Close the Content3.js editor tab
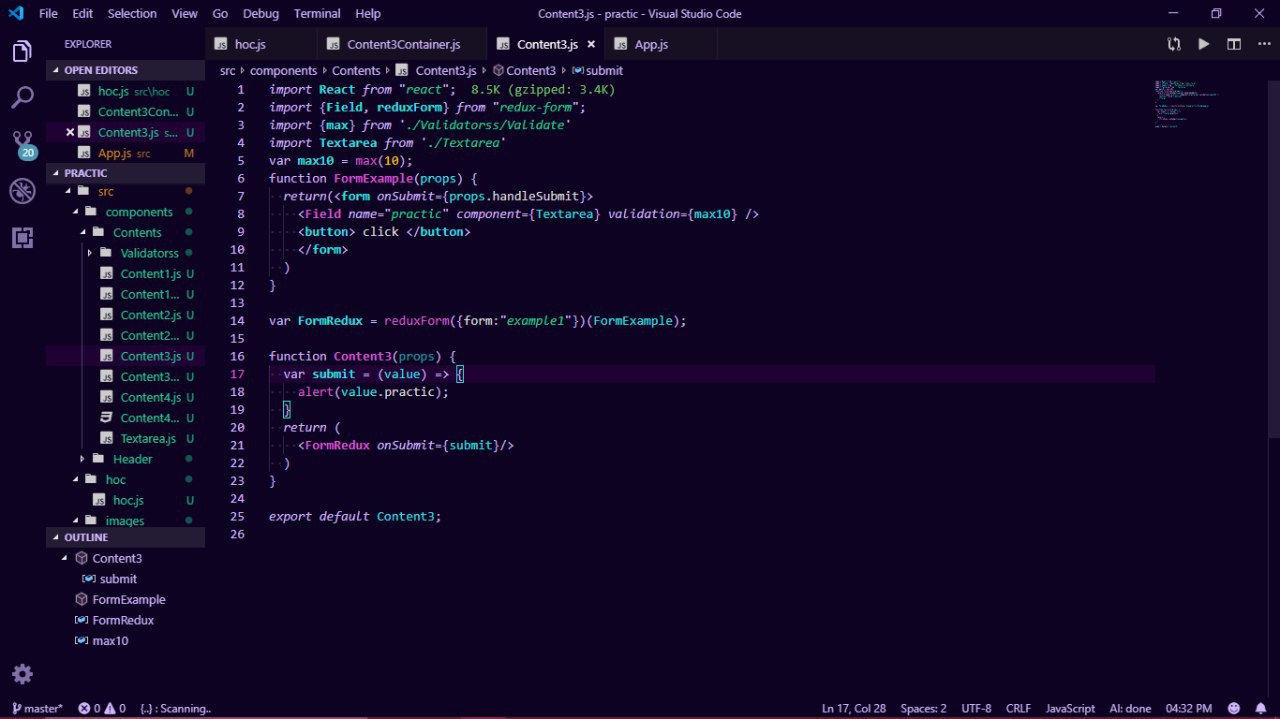1280x719 pixels. (591, 44)
